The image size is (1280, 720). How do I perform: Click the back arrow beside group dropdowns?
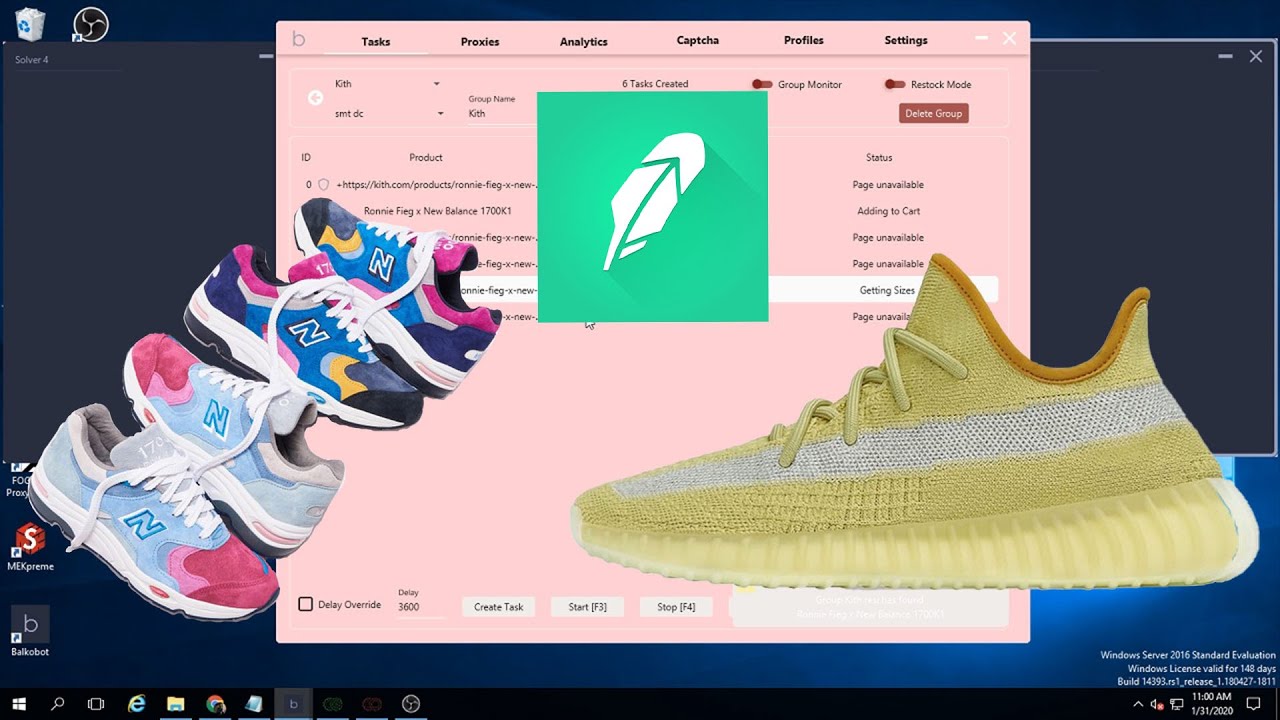[x=315, y=97]
